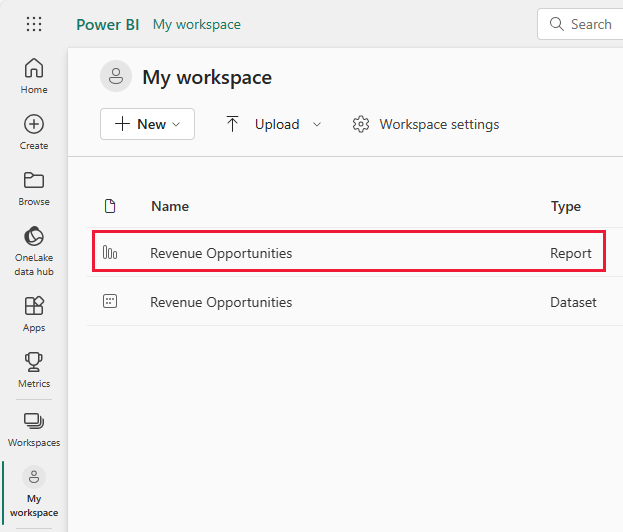Open the app launcher waffle grid
This screenshot has width=623, height=532.
[34, 24]
